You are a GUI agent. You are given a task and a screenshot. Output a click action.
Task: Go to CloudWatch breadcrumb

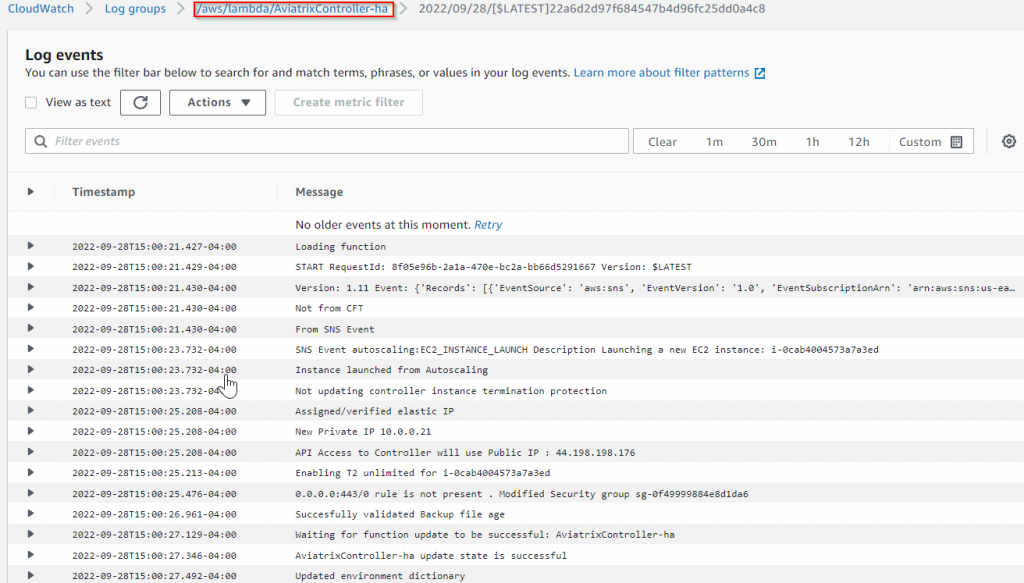click(x=40, y=9)
